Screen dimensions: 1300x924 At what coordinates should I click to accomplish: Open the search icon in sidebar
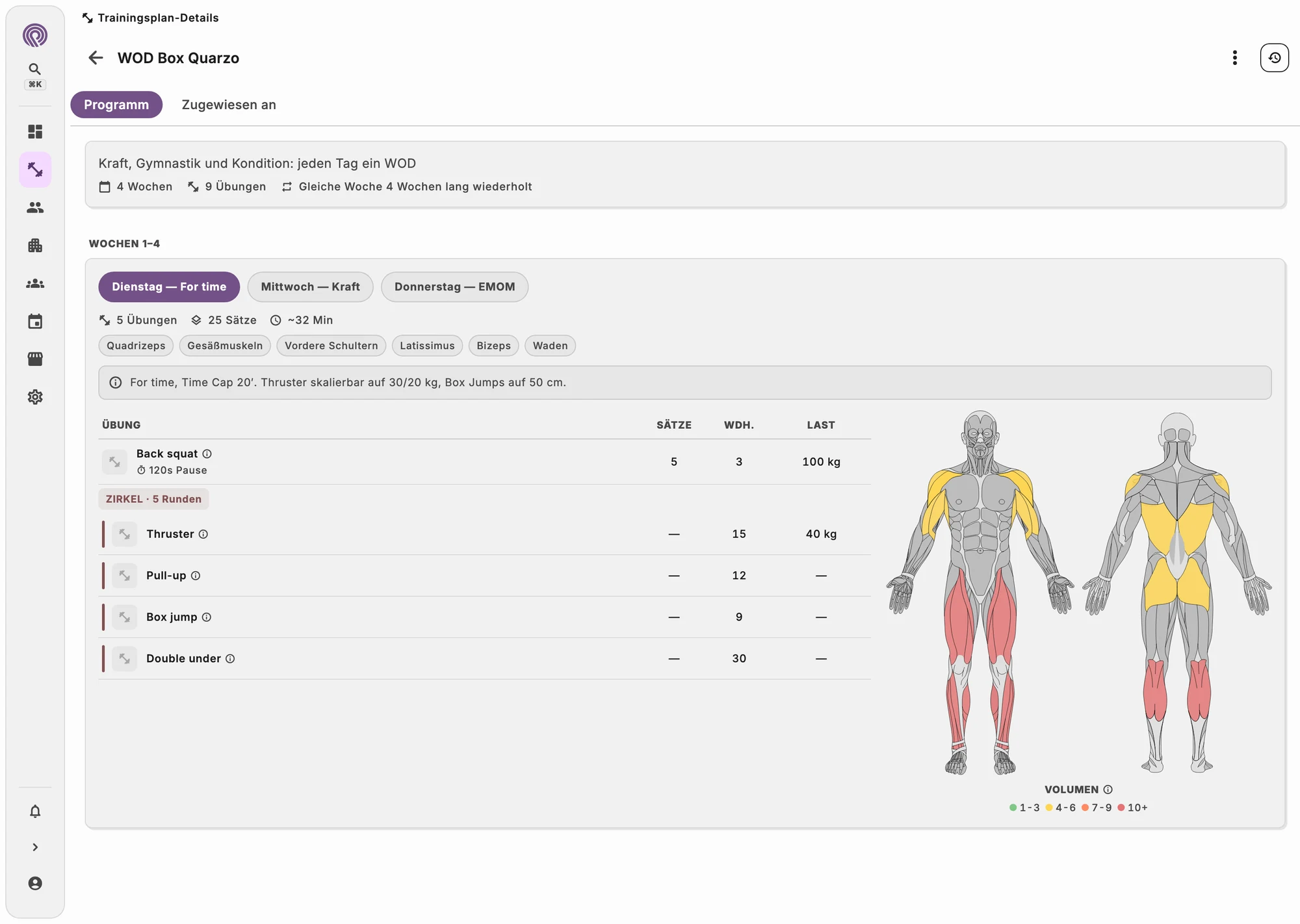[x=35, y=69]
